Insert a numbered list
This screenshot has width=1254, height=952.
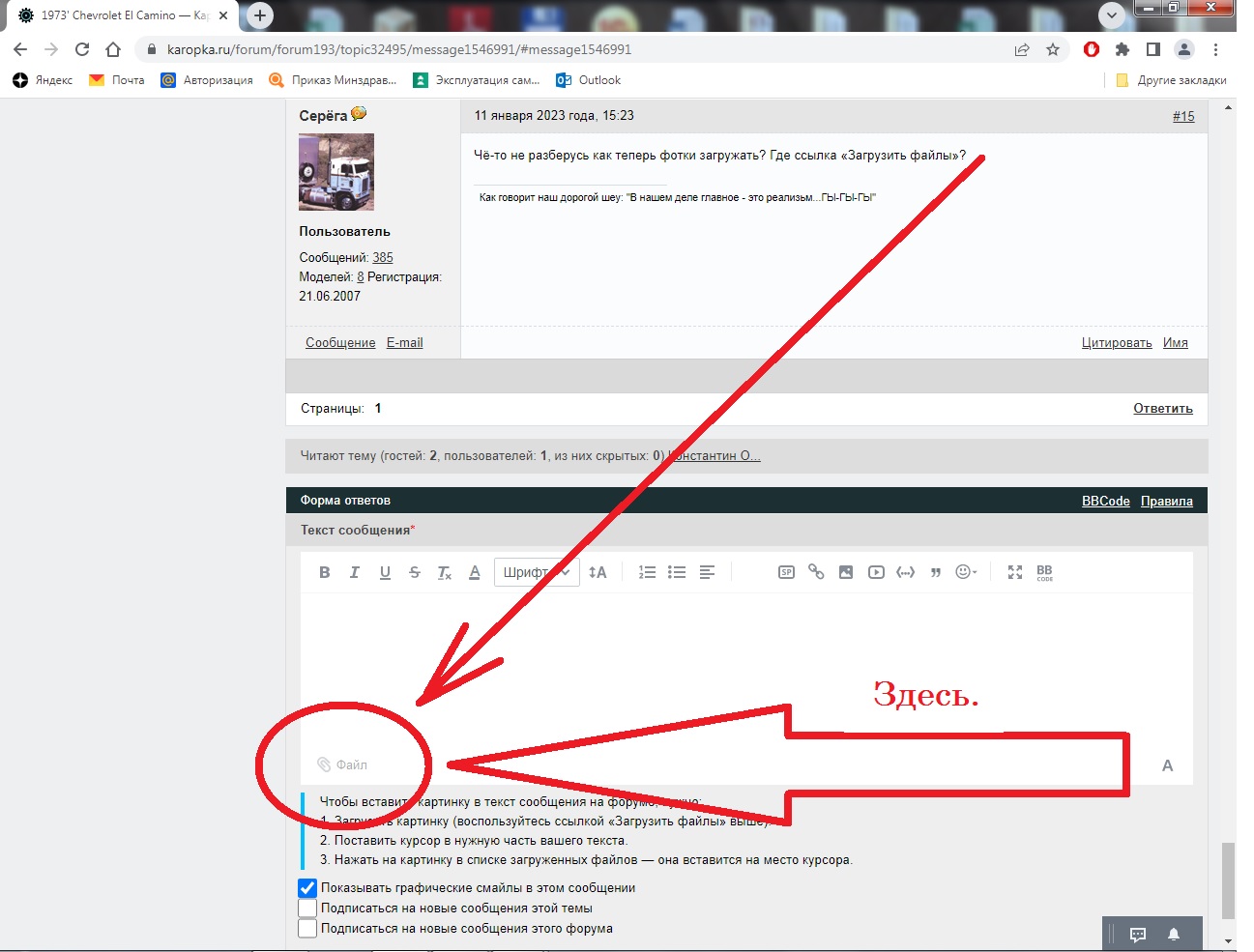[x=647, y=572]
